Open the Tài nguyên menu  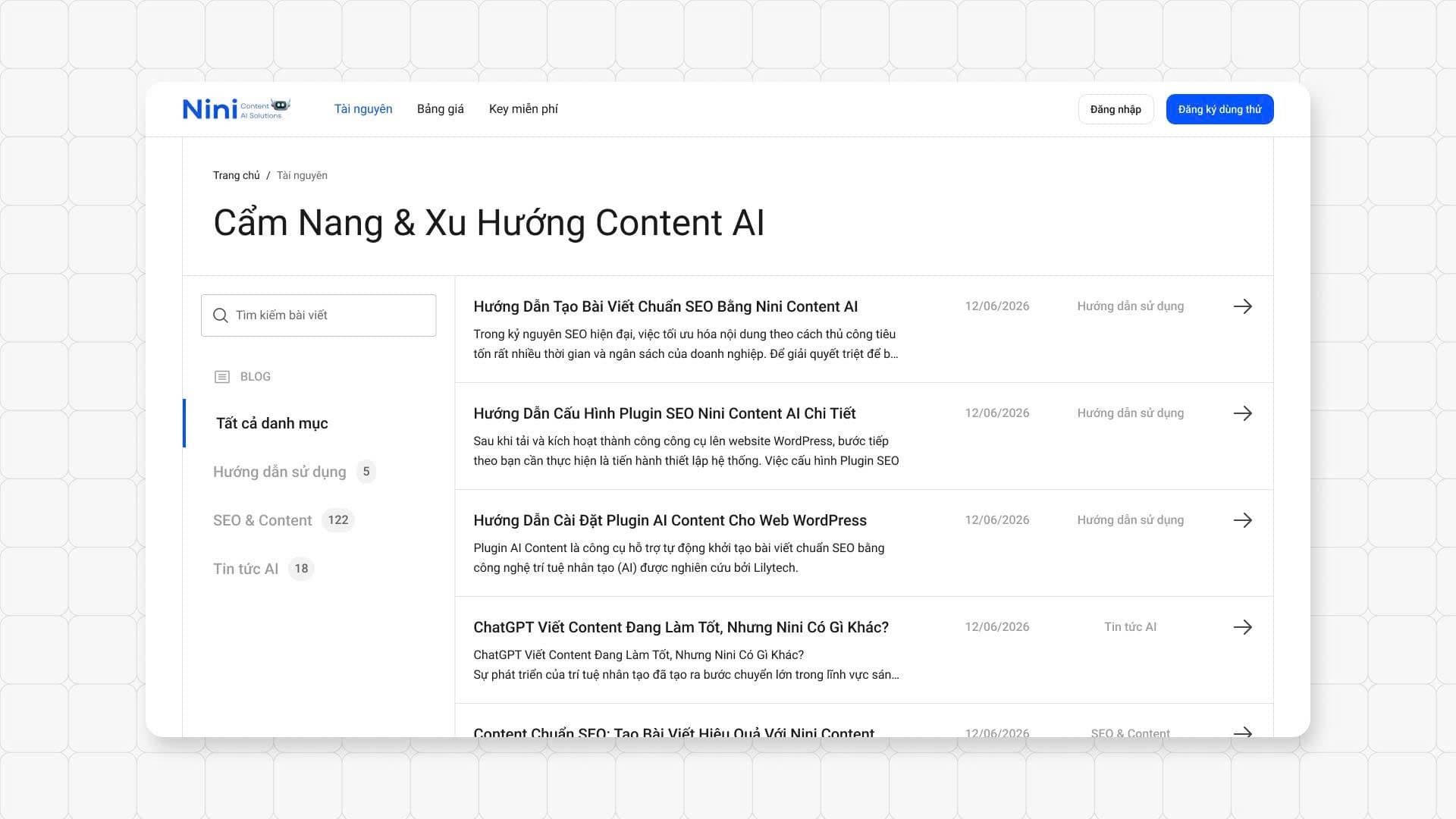click(x=363, y=109)
